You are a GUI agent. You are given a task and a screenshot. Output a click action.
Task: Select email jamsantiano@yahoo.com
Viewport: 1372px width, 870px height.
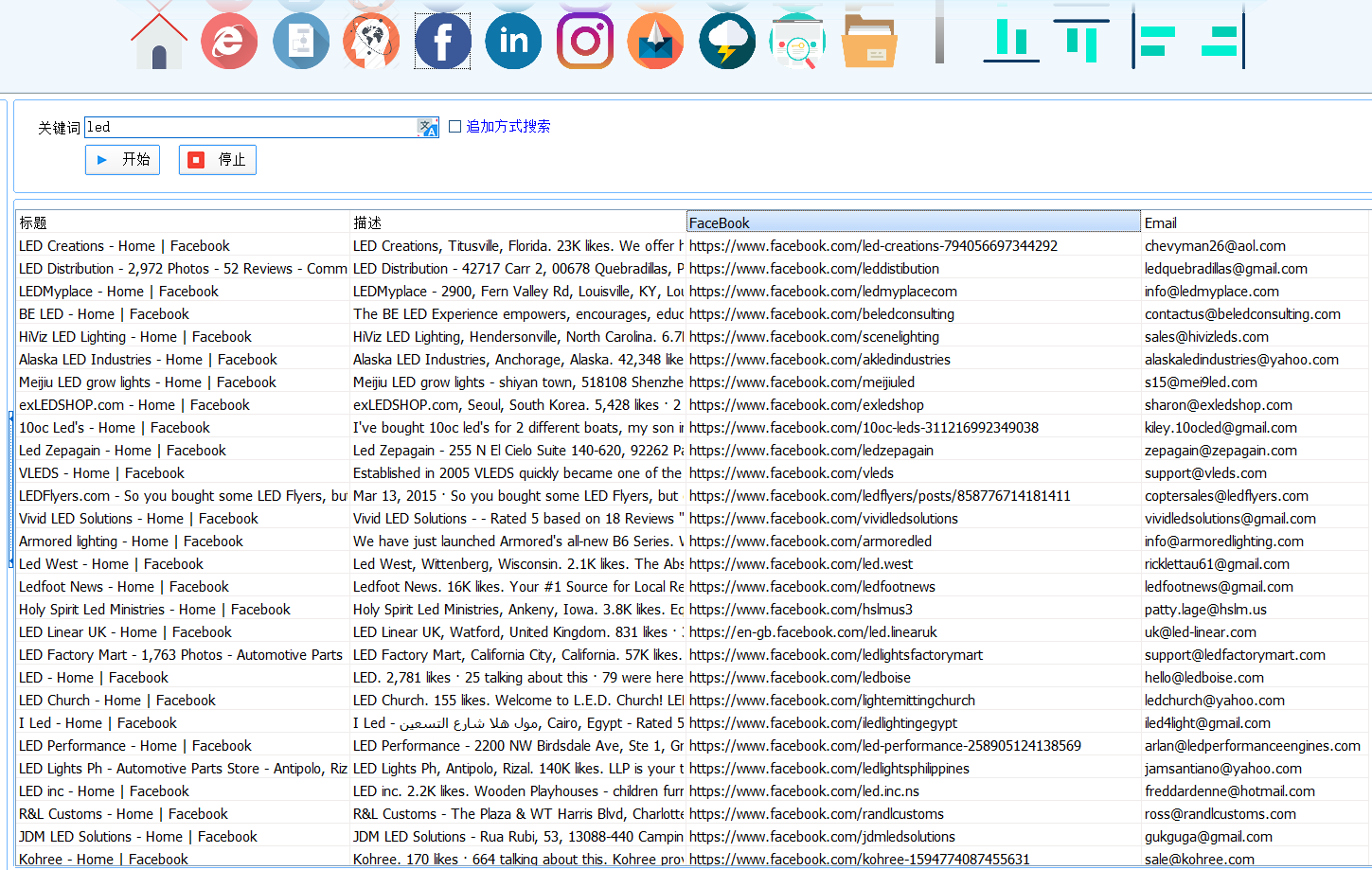pyautogui.click(x=1223, y=769)
